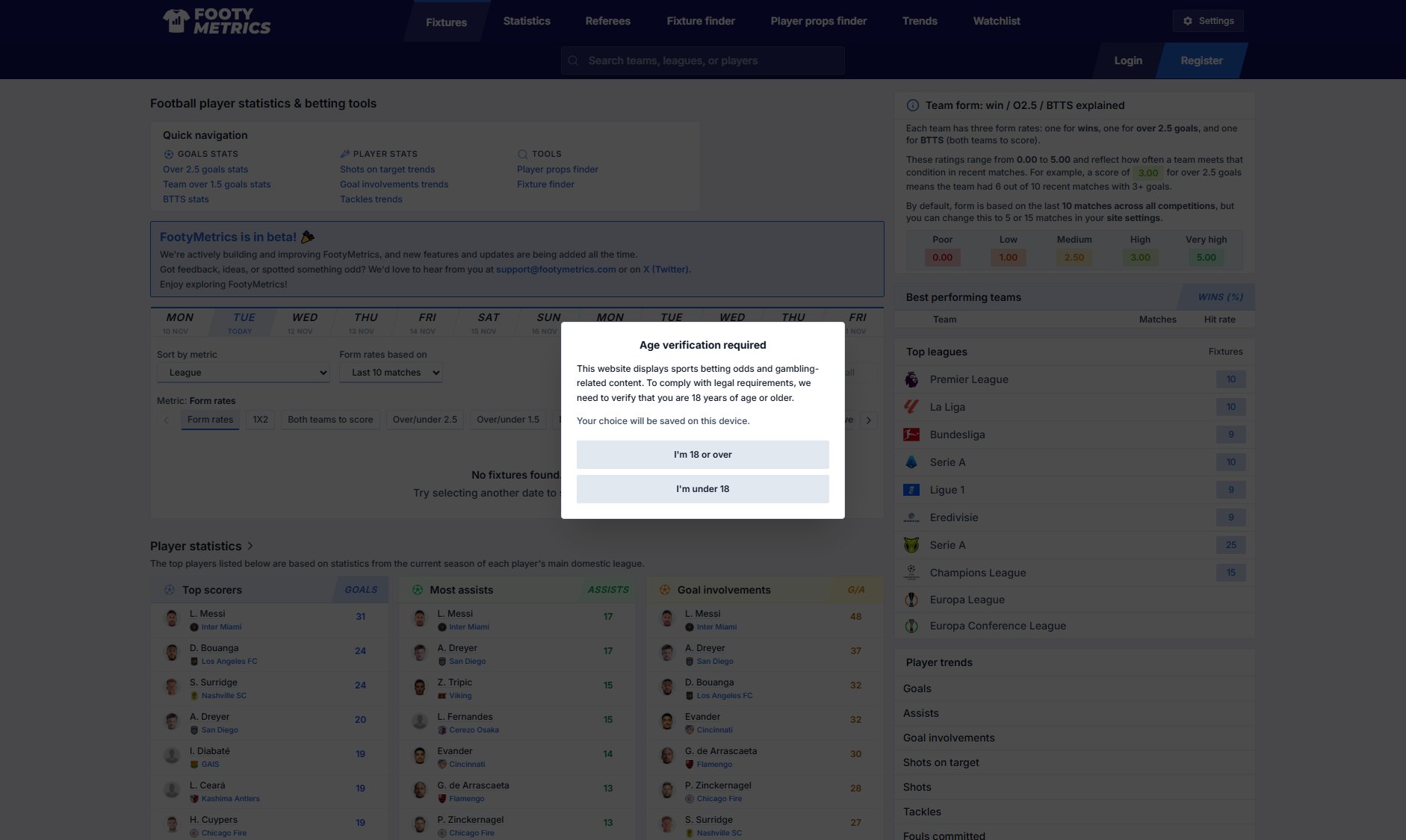Screen dimensions: 1406x840
Task: Click the search teams and players field
Action: coord(702,60)
